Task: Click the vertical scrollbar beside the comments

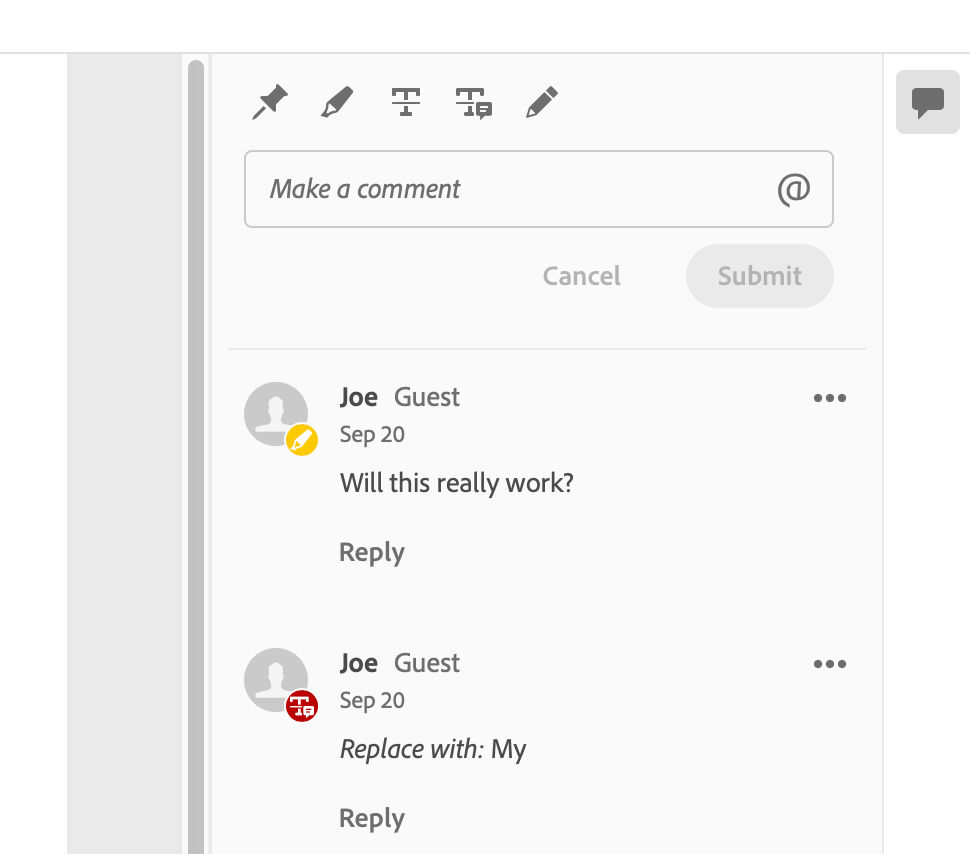Action: coord(196,450)
